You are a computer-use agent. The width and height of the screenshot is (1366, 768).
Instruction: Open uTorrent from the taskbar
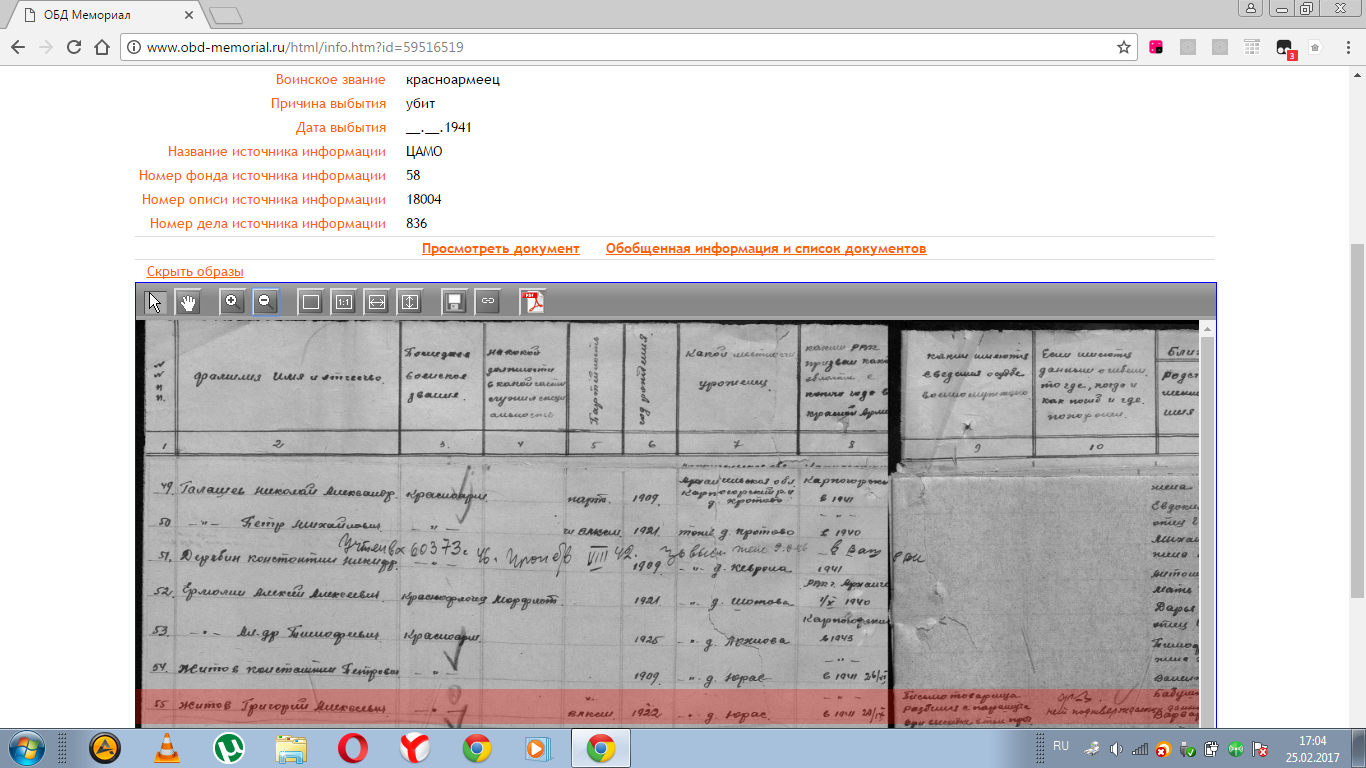coord(229,748)
